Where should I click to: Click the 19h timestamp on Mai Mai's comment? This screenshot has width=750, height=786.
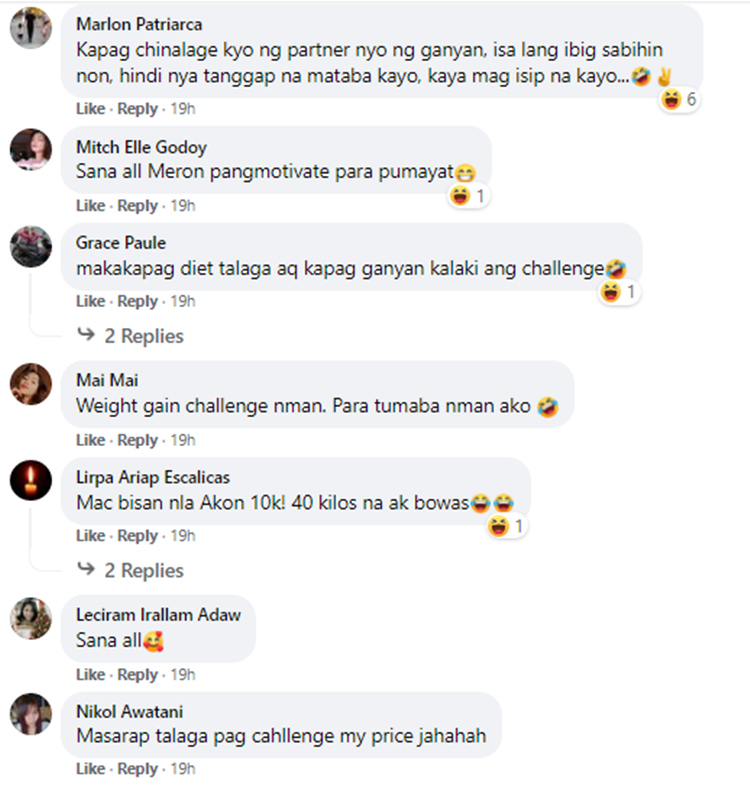(183, 440)
